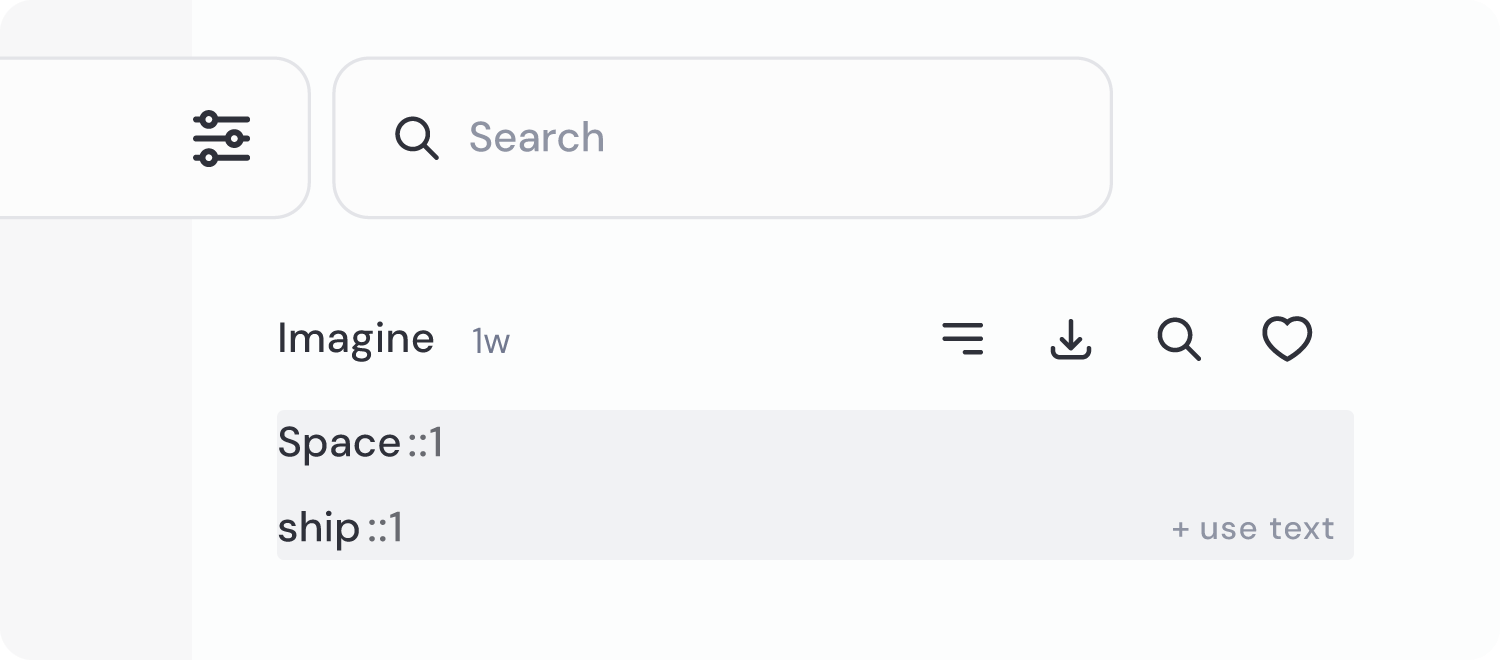This screenshot has height=660, width=1500.
Task: Select the "Space" prompt word
Action: (339, 443)
